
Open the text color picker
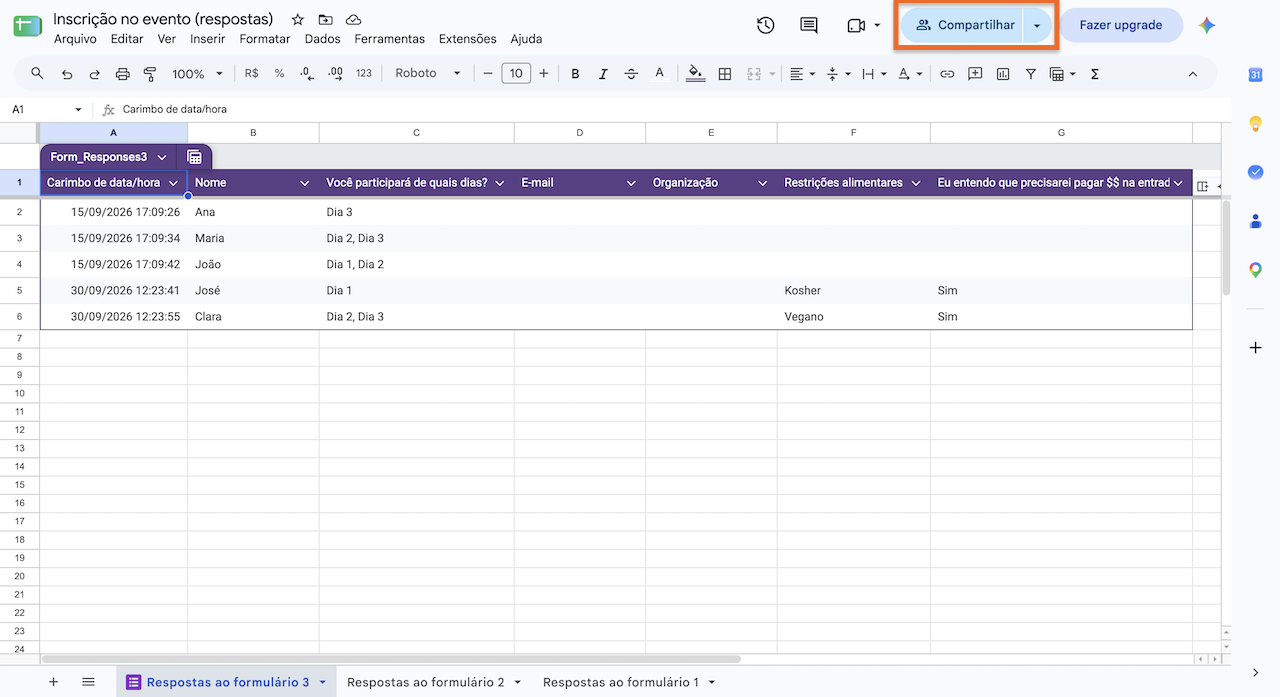[x=659, y=73]
